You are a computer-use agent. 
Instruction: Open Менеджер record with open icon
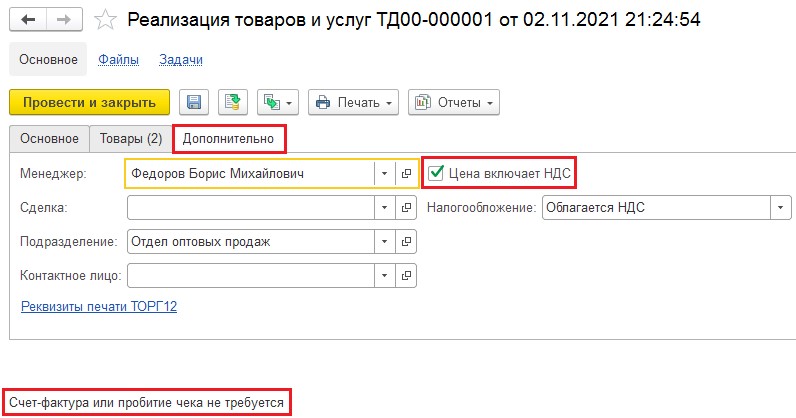(406, 174)
